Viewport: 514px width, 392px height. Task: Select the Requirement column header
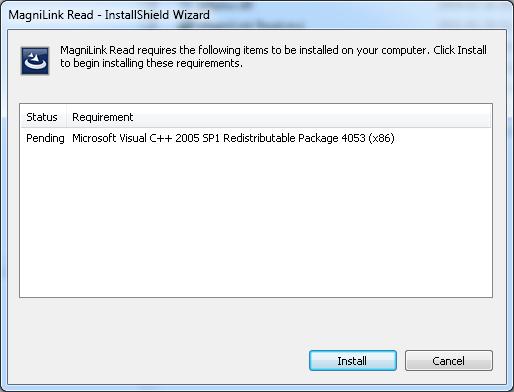[103, 117]
